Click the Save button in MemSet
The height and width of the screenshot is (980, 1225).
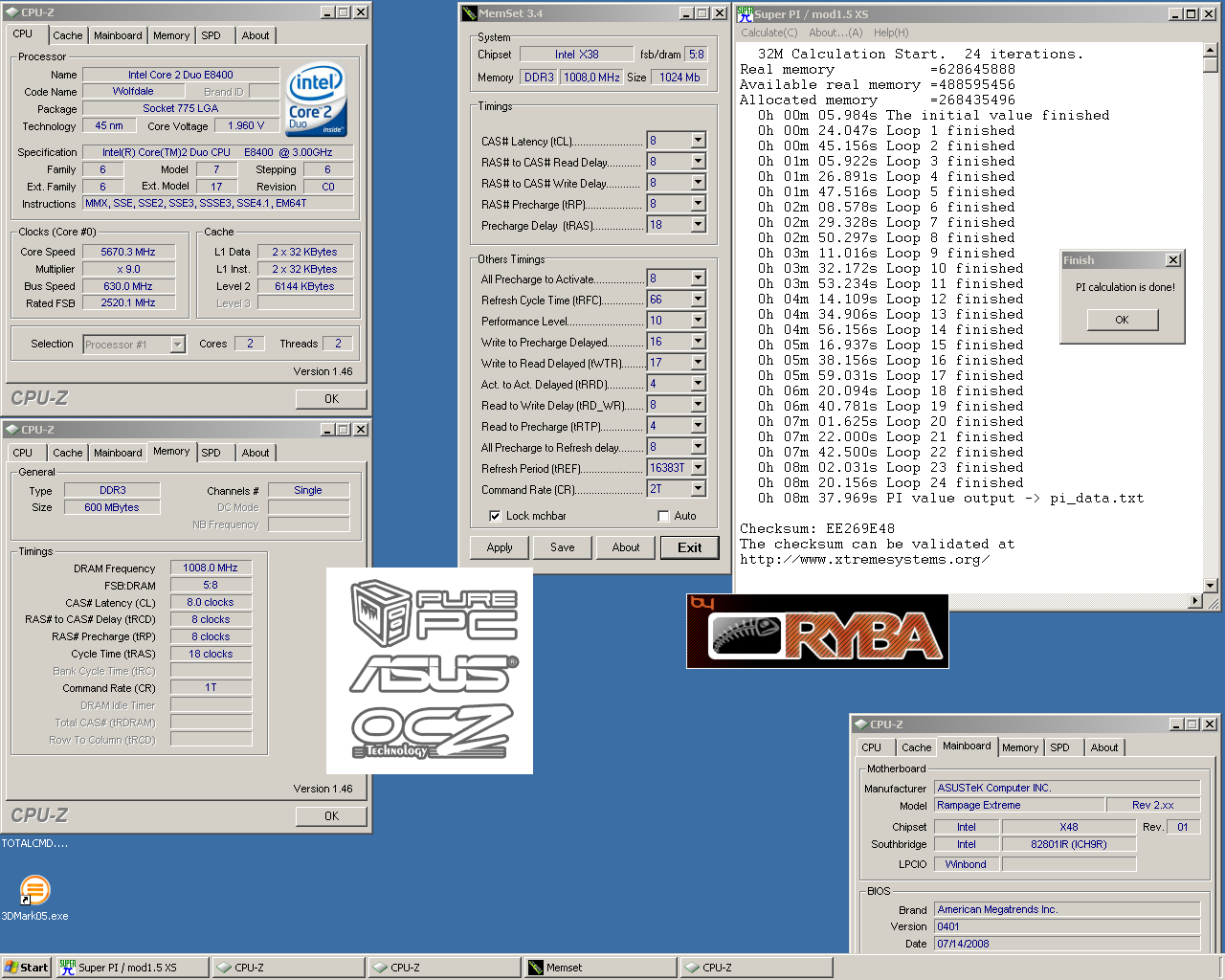point(563,547)
